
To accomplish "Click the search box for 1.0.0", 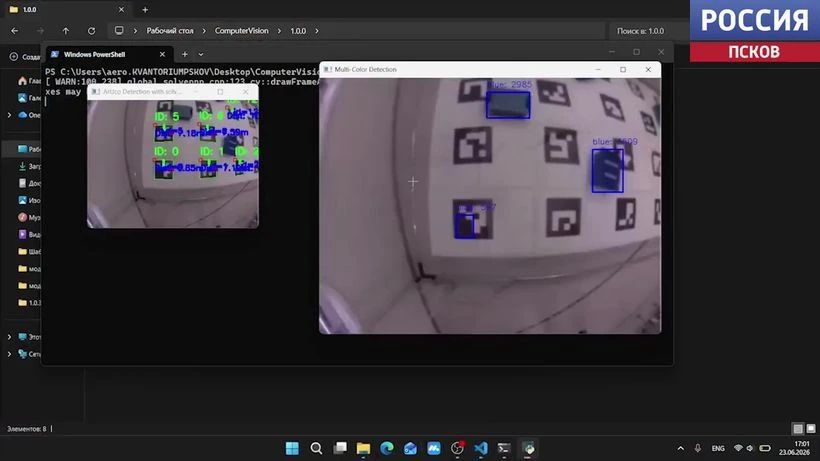I will point(647,31).
